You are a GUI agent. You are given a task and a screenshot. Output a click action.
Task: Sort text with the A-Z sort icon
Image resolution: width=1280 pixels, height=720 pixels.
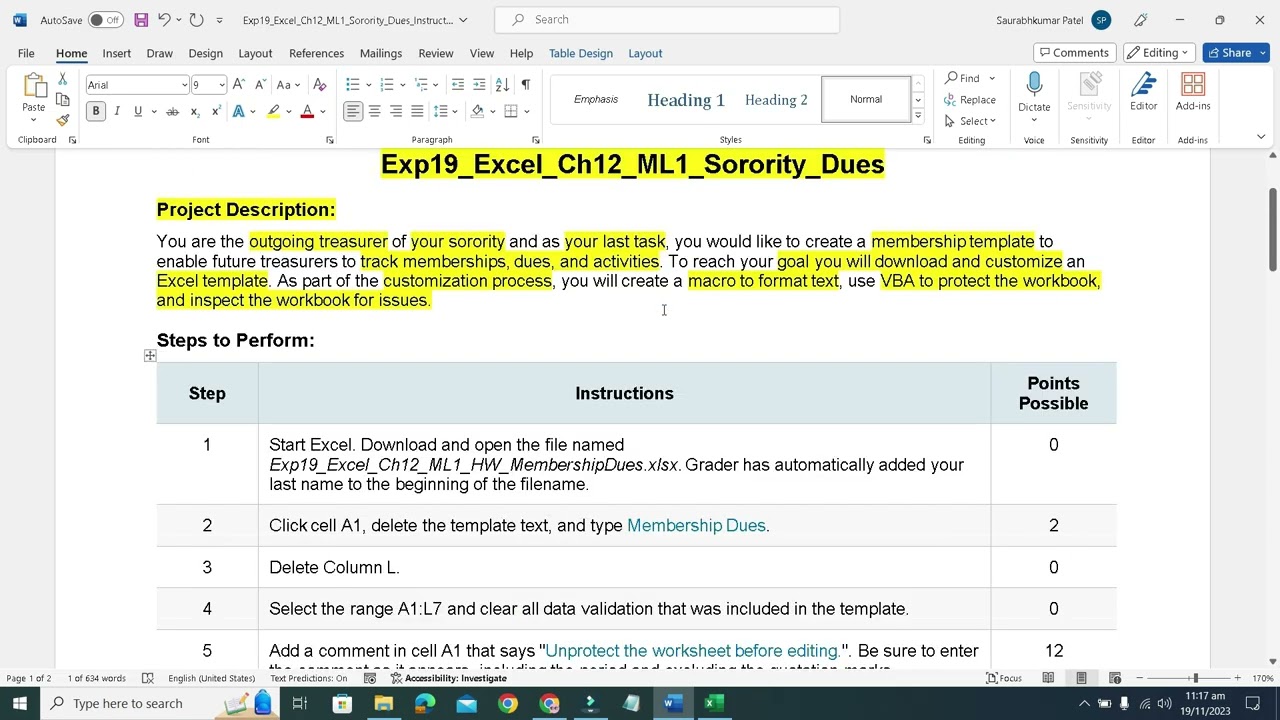(502, 85)
